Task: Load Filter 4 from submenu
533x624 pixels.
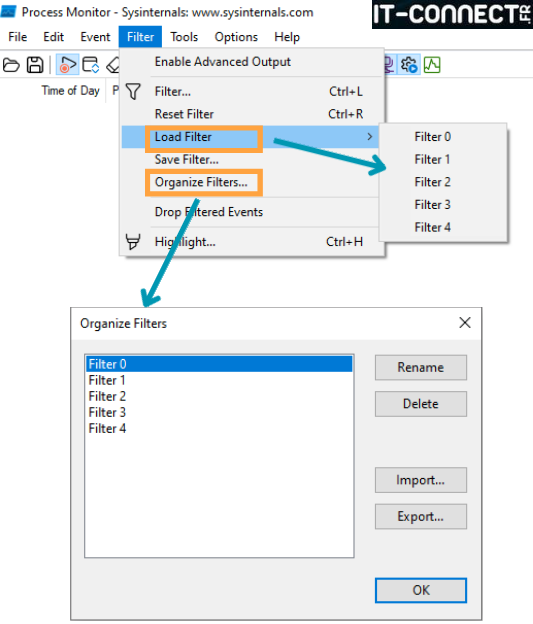Action: coord(443,227)
